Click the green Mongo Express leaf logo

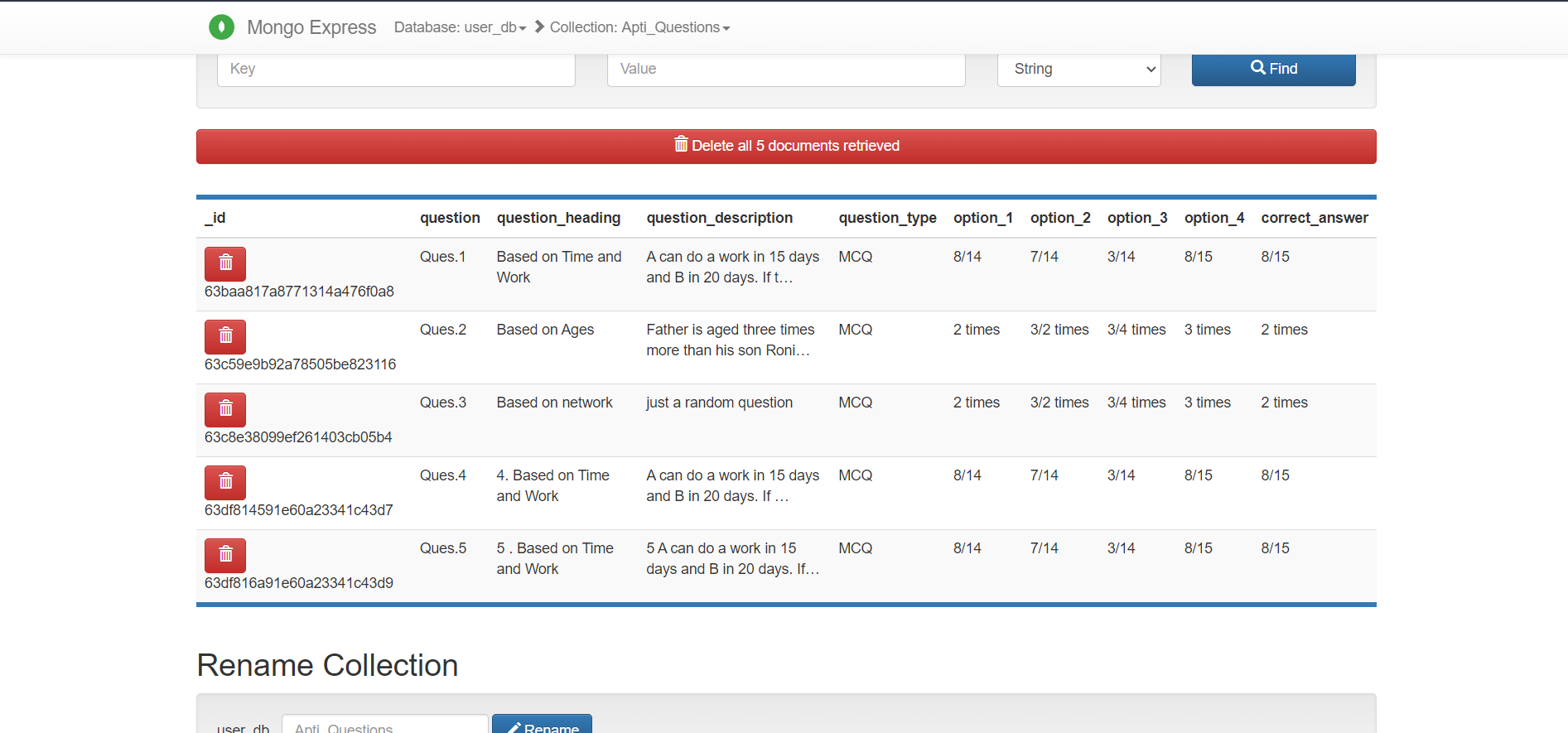[221, 27]
